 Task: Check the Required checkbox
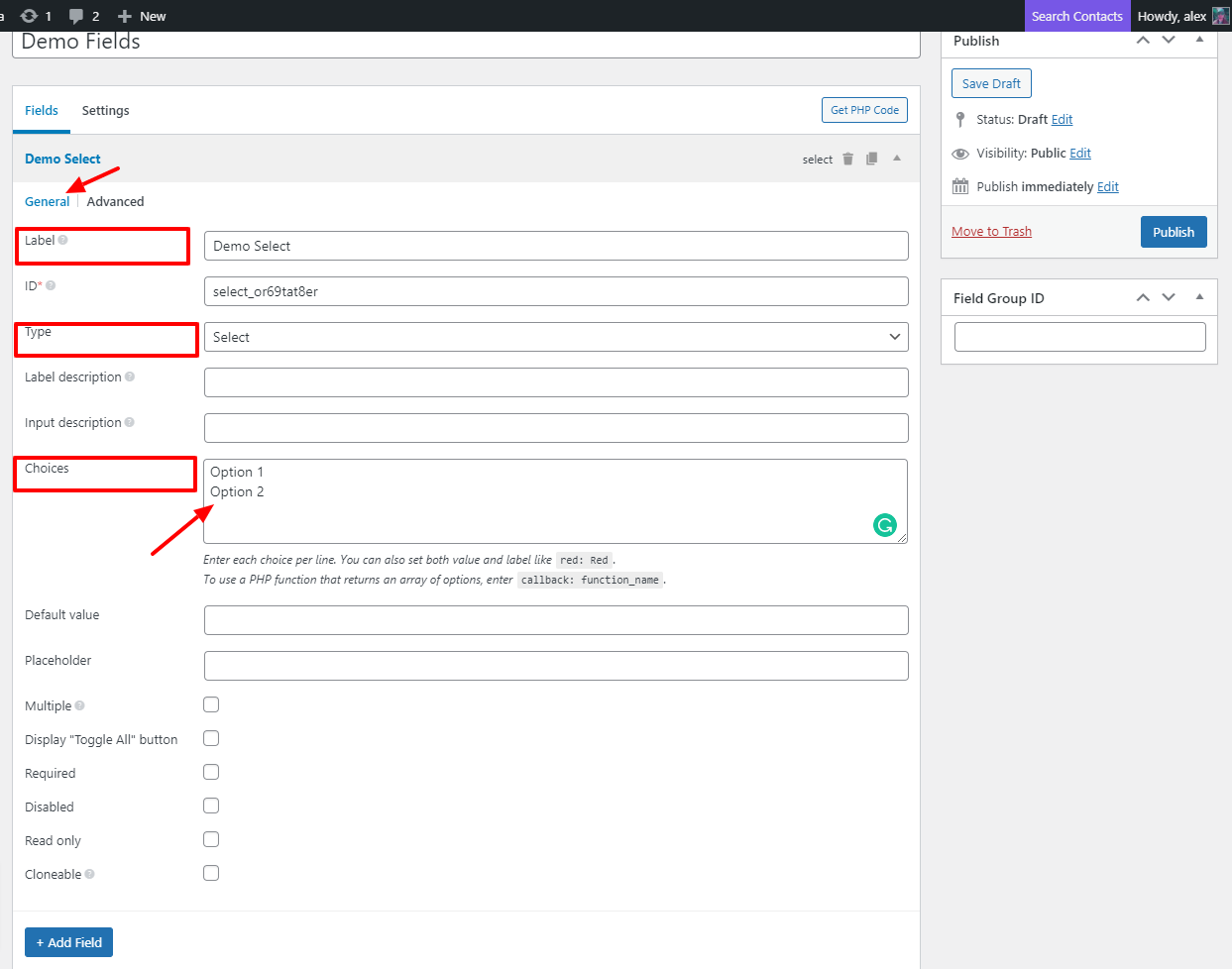211,773
